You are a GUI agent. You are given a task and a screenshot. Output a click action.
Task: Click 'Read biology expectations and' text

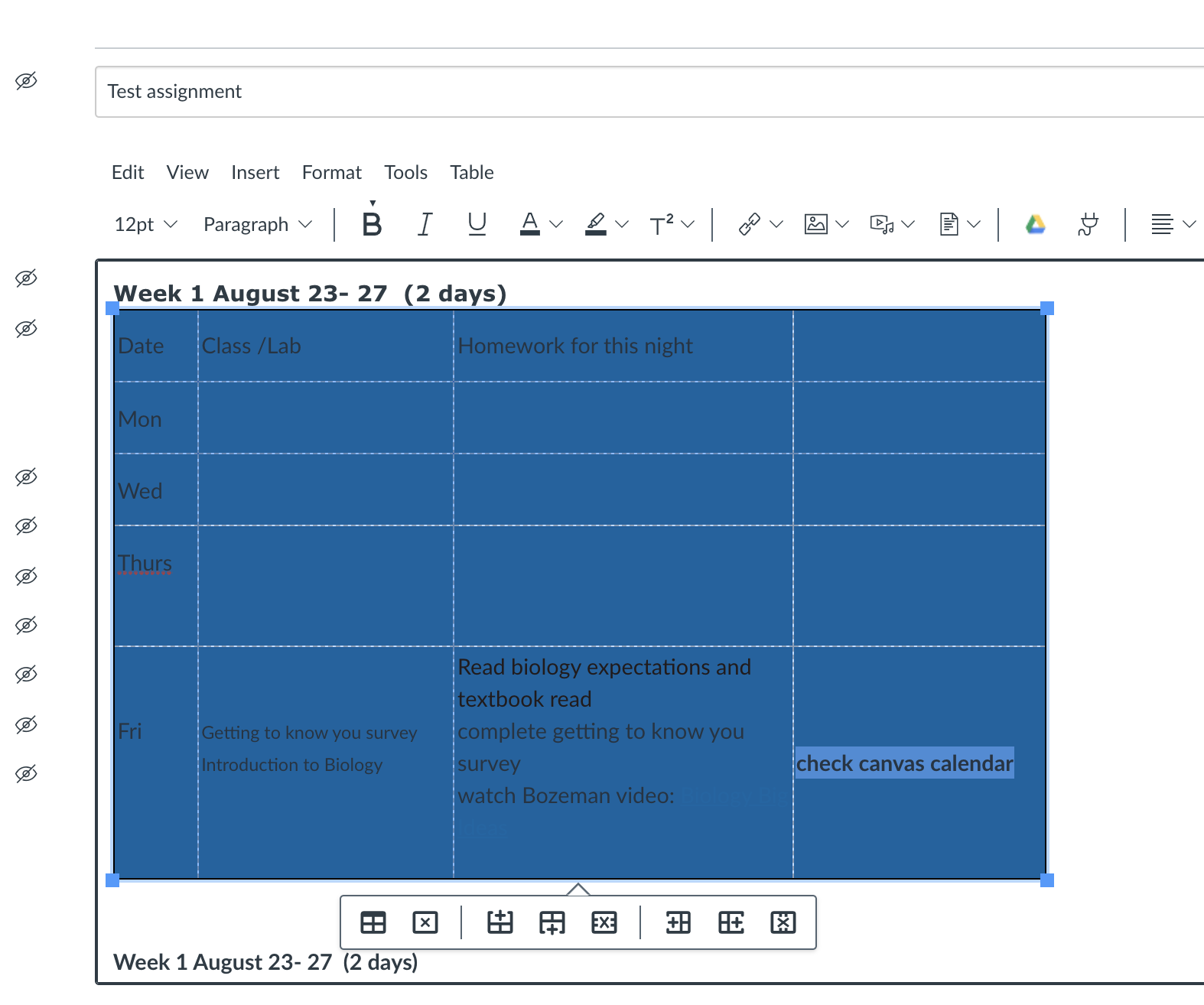(604, 667)
